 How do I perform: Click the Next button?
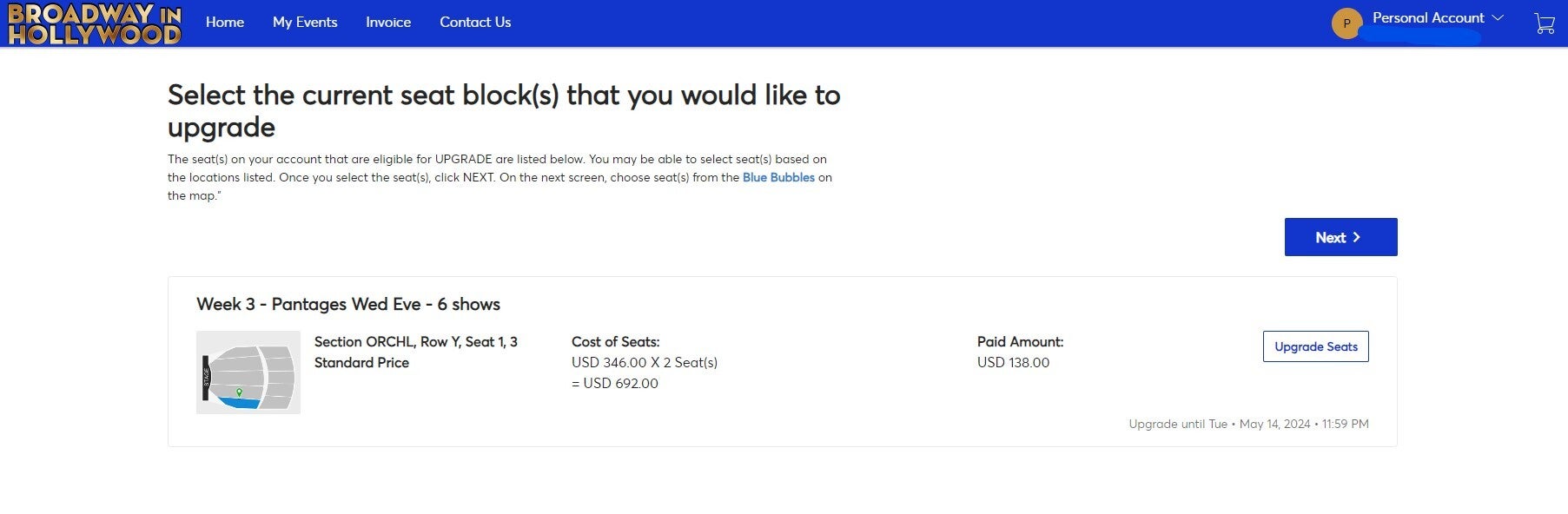[x=1340, y=237]
